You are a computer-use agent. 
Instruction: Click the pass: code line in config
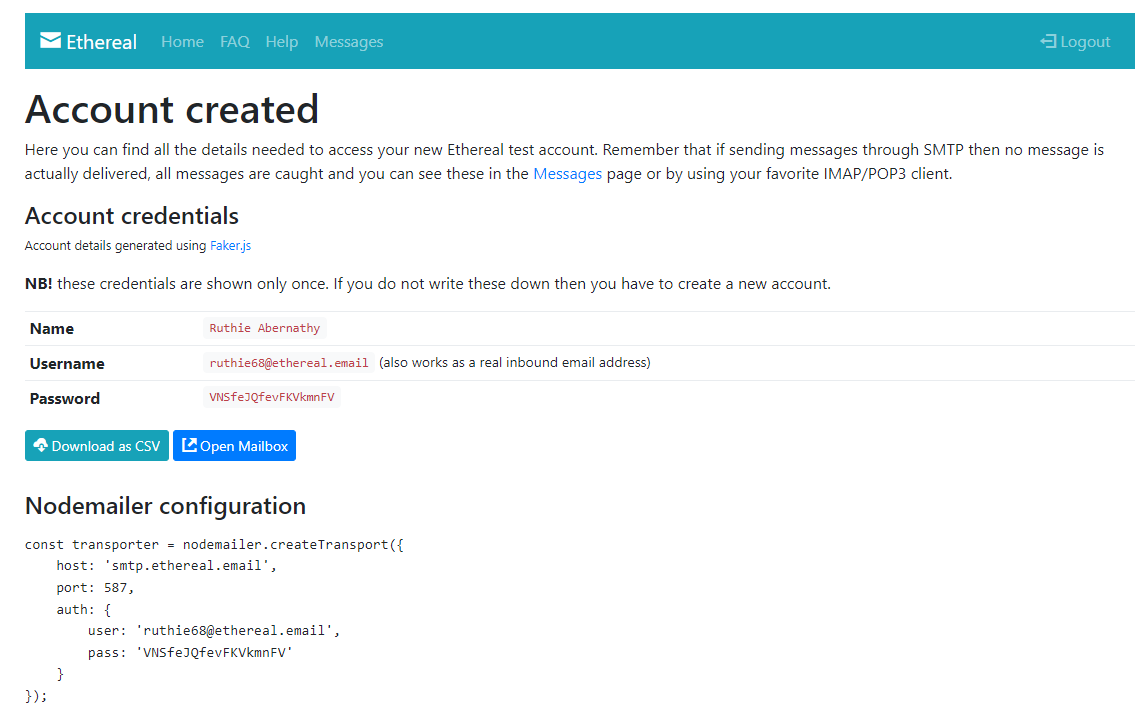(190, 652)
